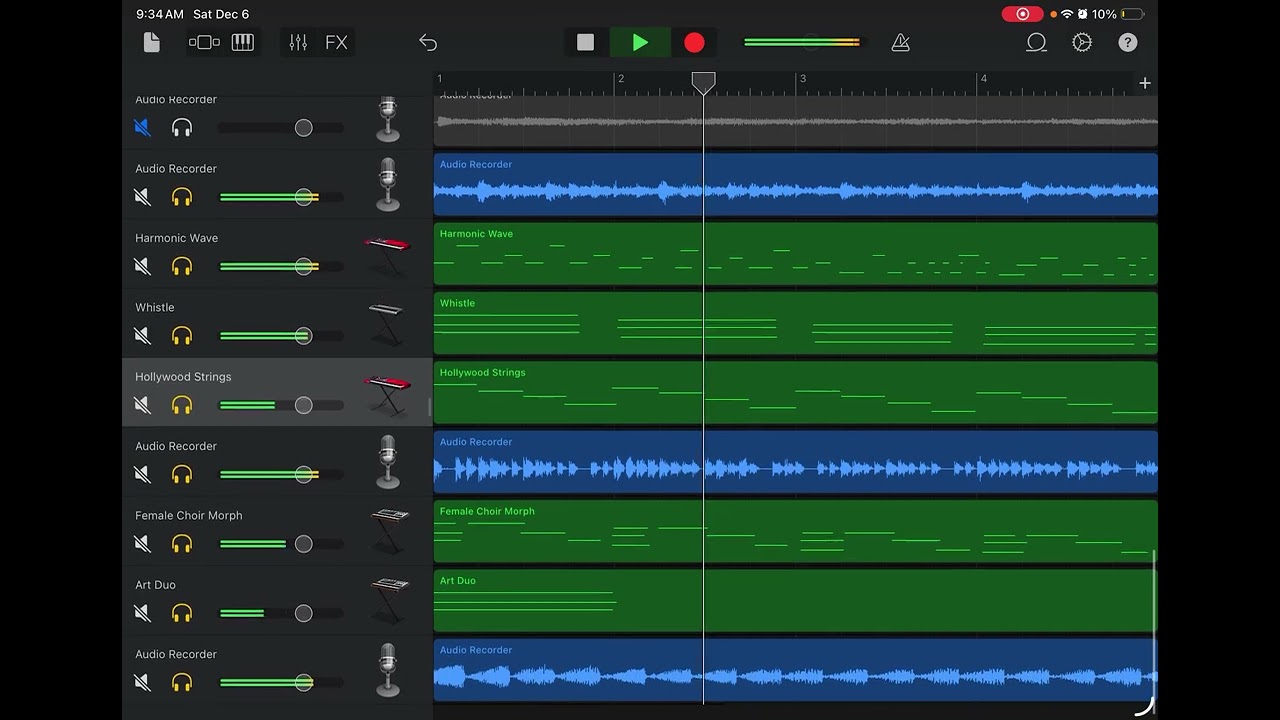Open My Songs document browser
The image size is (1280, 720).
point(152,42)
